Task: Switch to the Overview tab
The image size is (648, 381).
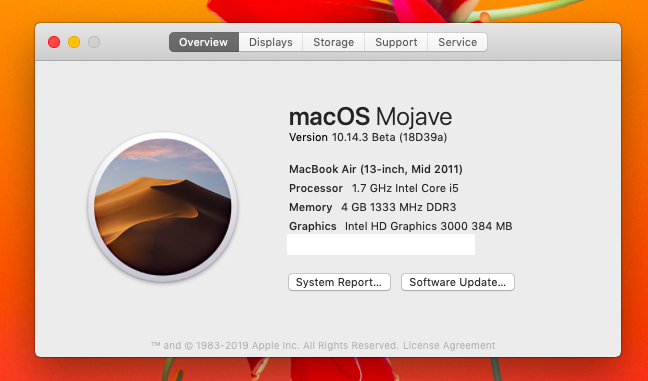Action: point(204,42)
